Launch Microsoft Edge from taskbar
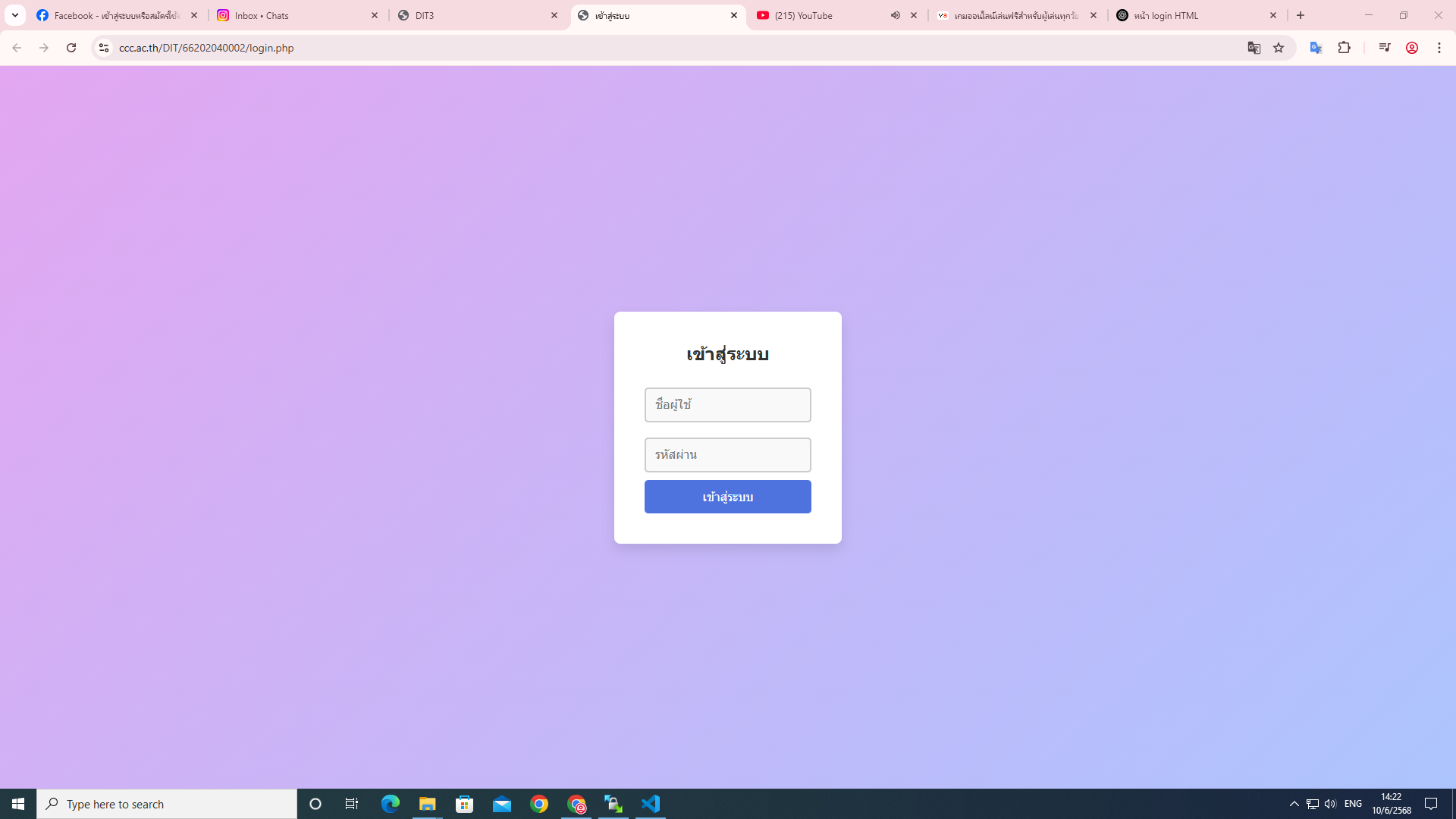The image size is (1456, 819). pyautogui.click(x=391, y=804)
